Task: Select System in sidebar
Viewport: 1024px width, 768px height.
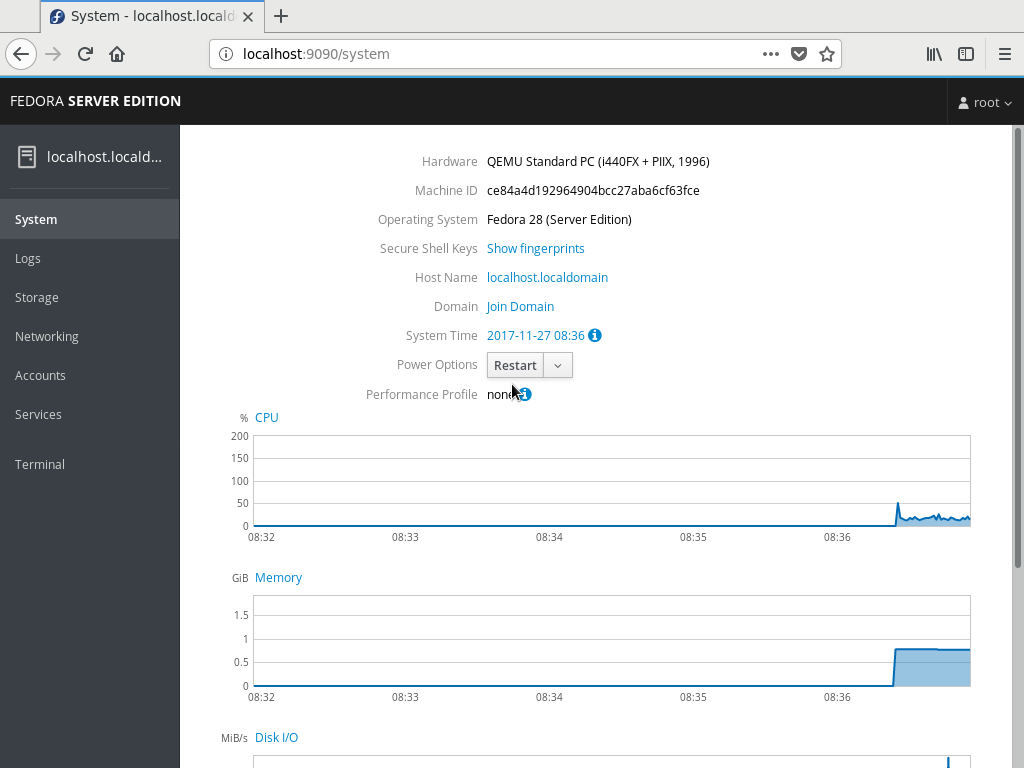Action: pyautogui.click(x=89, y=219)
